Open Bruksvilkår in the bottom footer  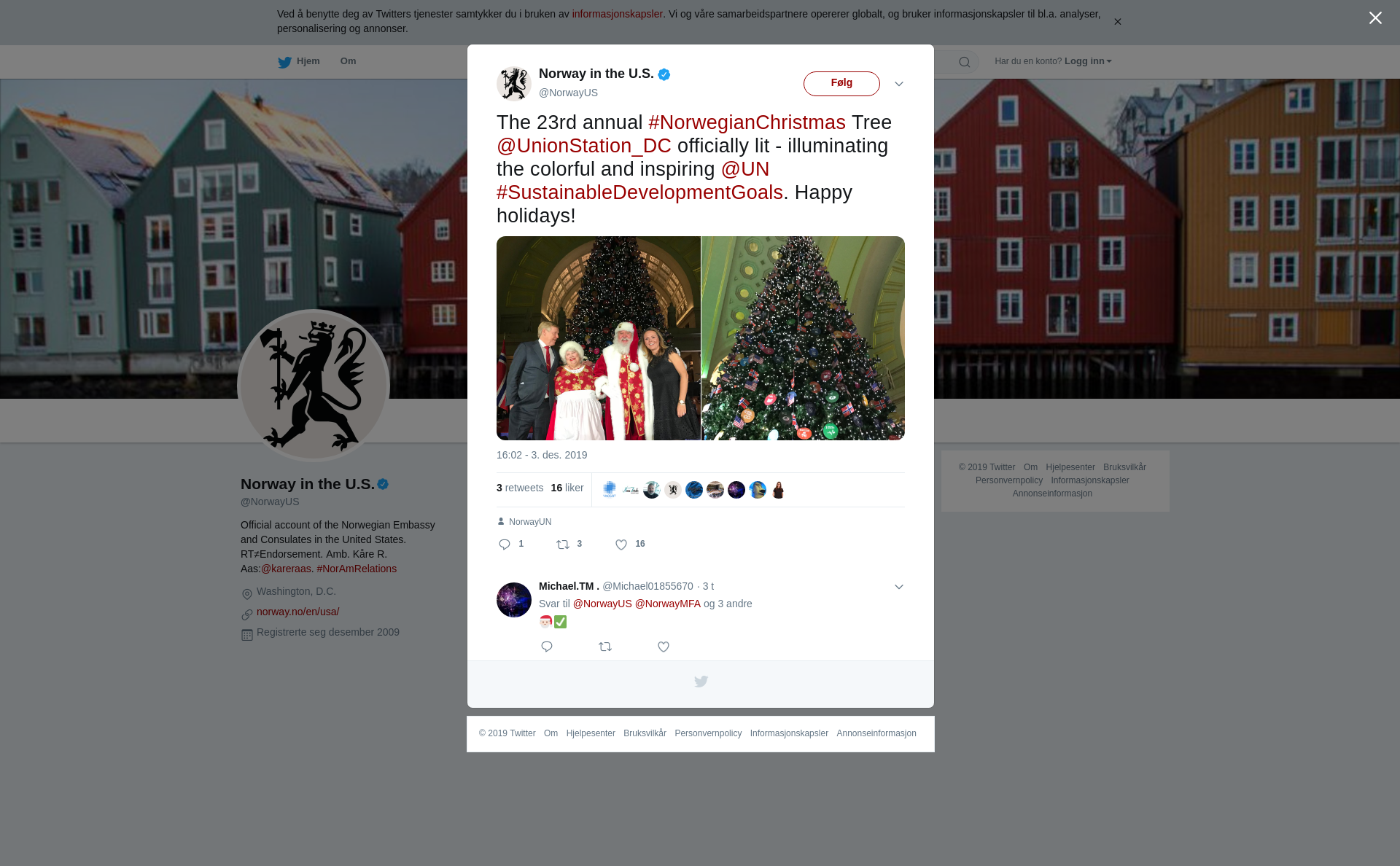point(645,733)
